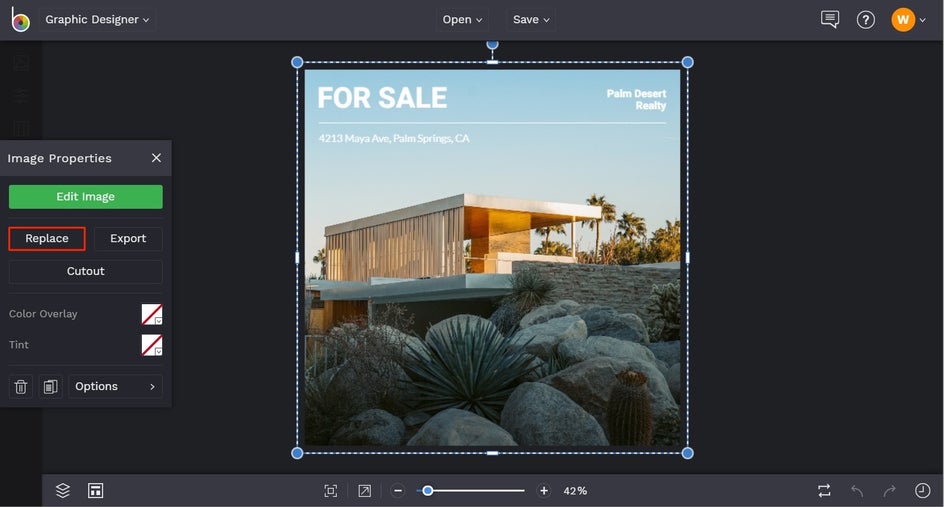Viewport: 944px width, 507px height.
Task: Click the dimmed sliders edit sidebar icon
Action: pyautogui.click(x=21, y=95)
